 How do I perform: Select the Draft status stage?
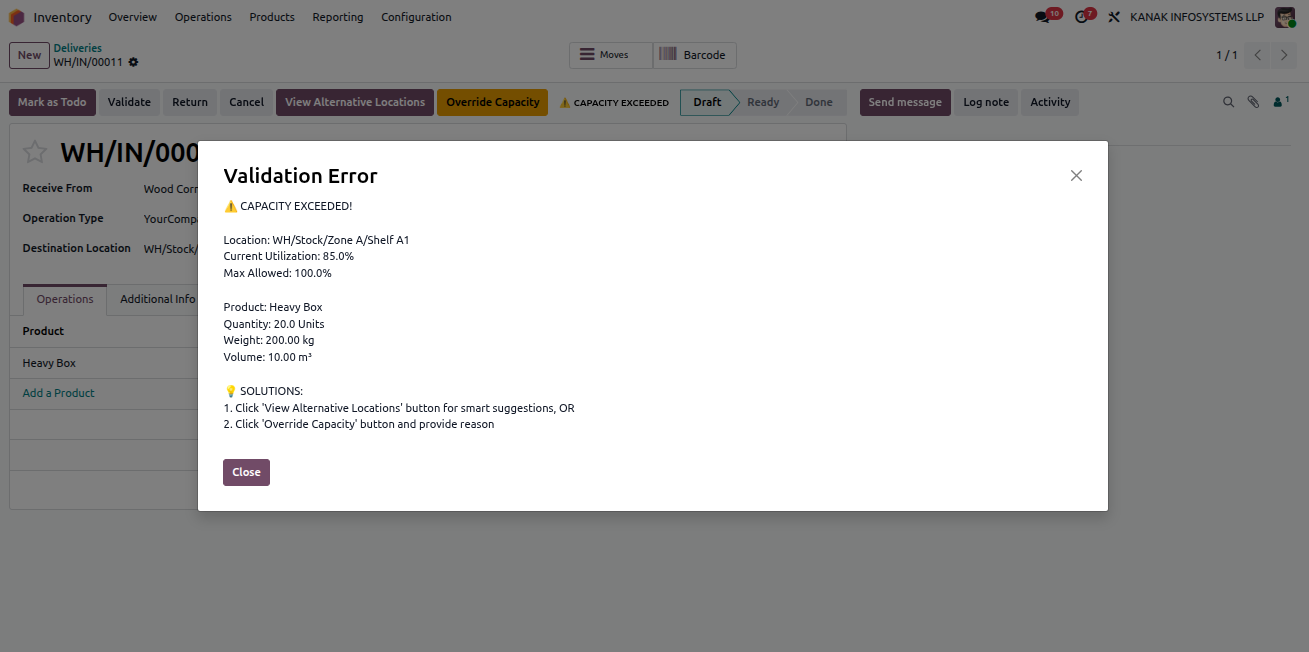tap(707, 102)
